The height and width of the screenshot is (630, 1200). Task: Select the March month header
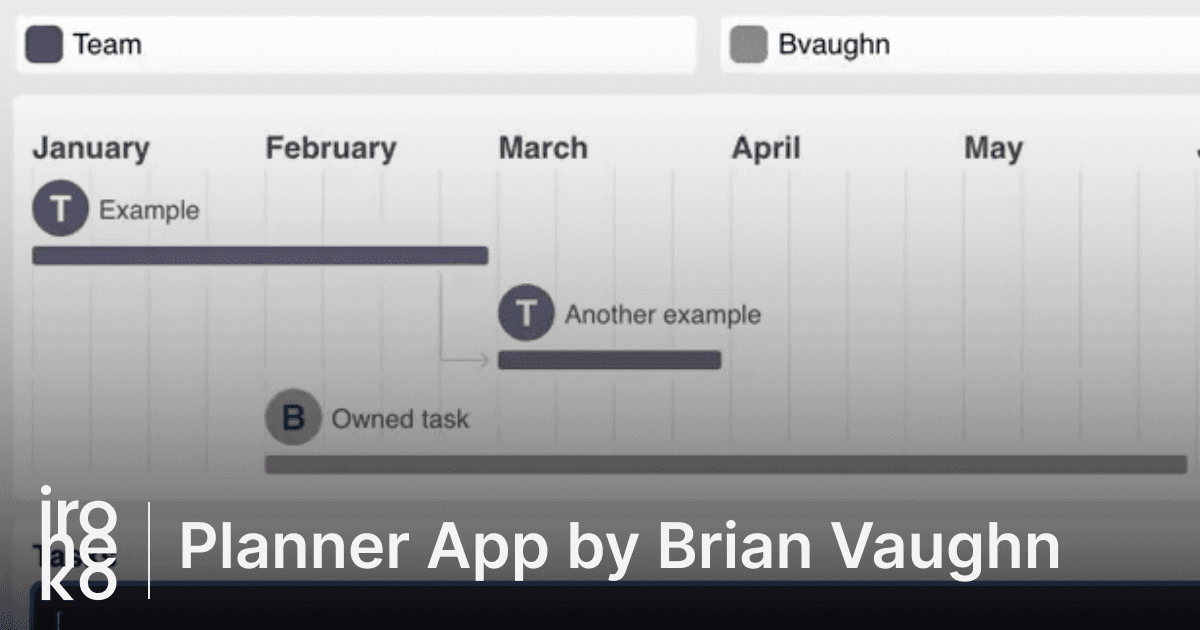pos(543,149)
